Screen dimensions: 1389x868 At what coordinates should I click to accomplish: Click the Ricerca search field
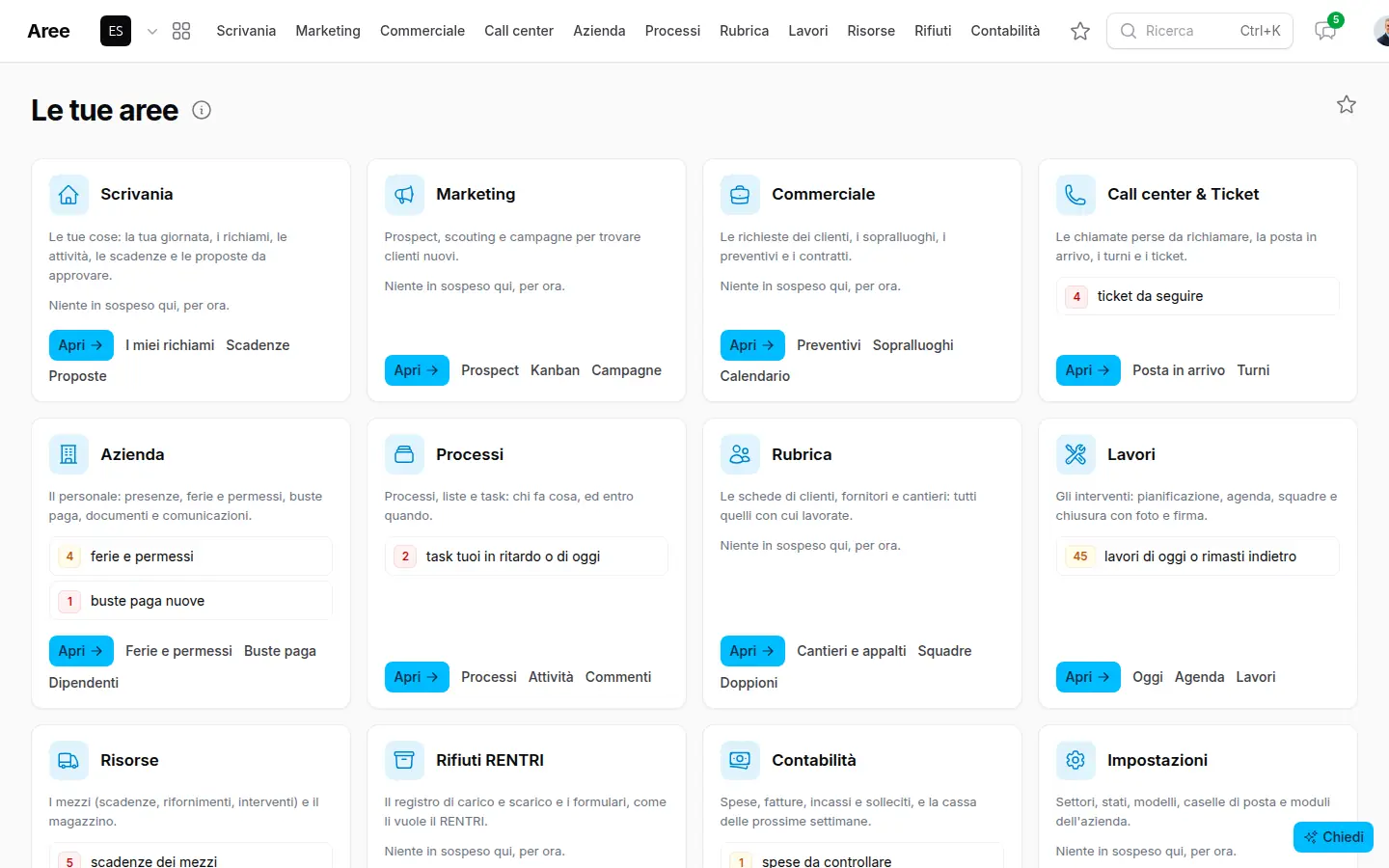[1200, 31]
